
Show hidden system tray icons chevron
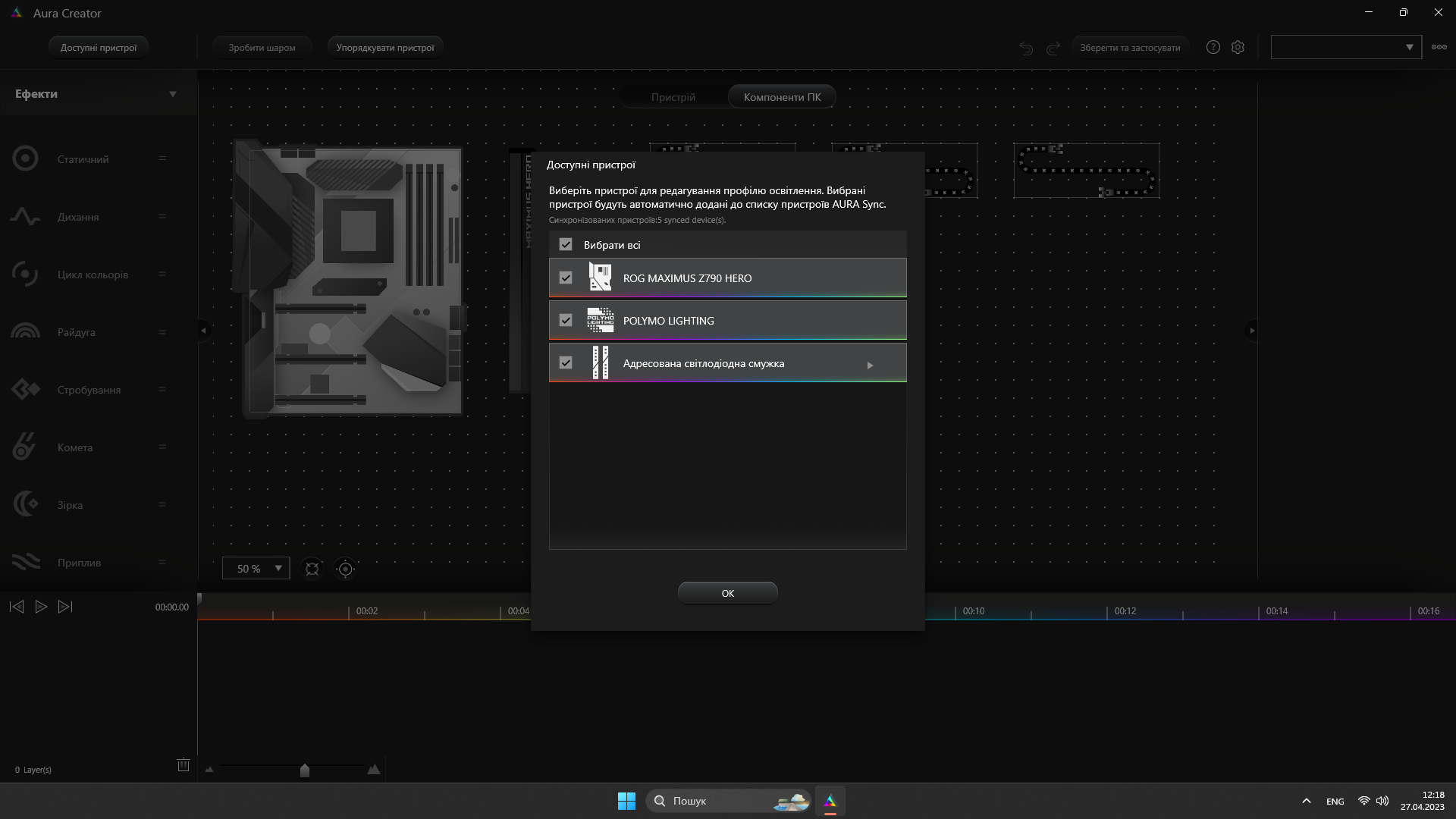pyautogui.click(x=1306, y=801)
